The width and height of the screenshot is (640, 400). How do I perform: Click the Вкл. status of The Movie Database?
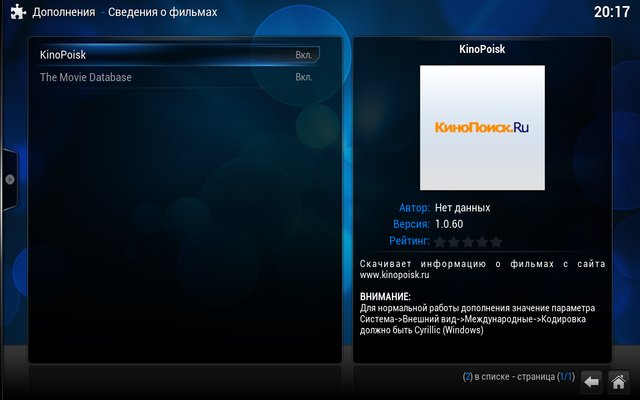coord(304,77)
